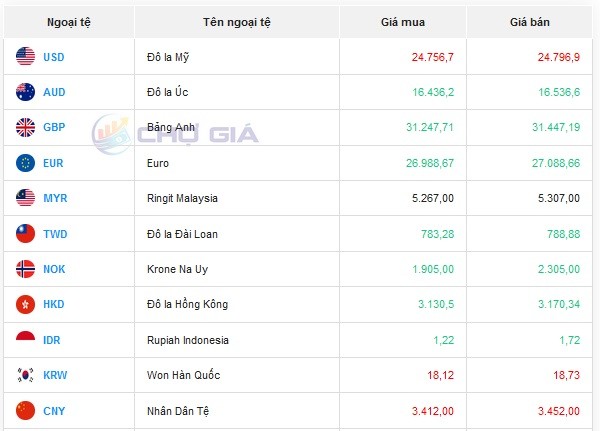
Task: Click the Australian flag icon
Action: (26, 92)
